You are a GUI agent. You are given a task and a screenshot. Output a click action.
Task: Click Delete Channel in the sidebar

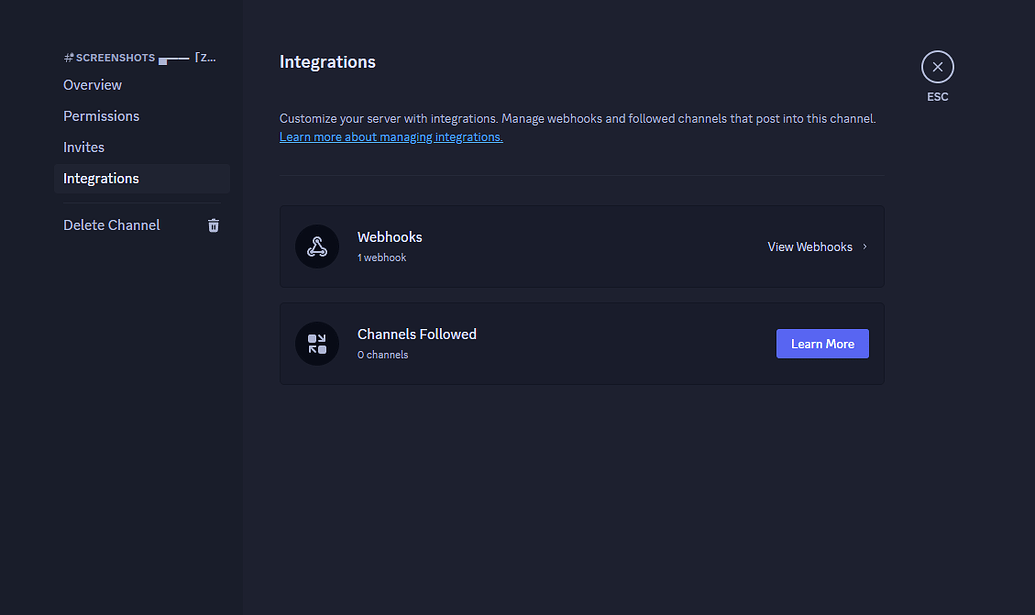pyautogui.click(x=111, y=225)
